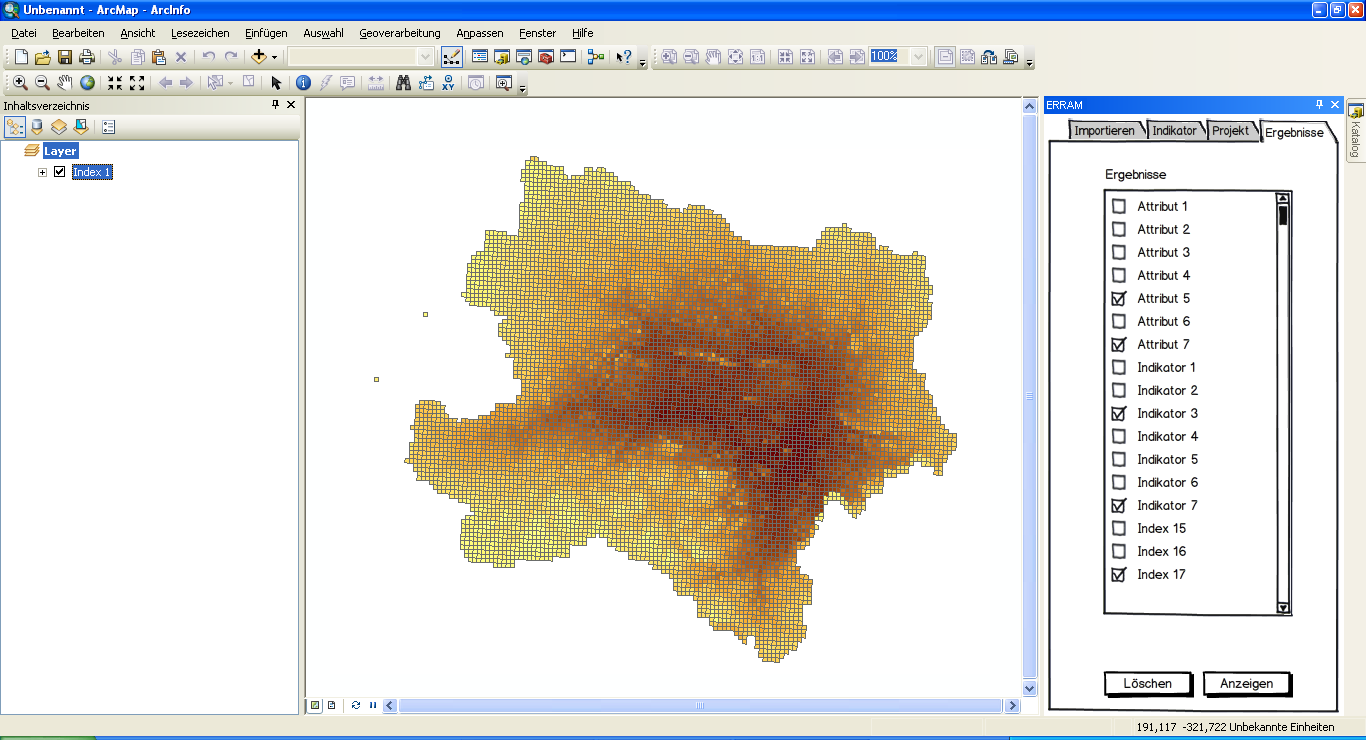List layers by drawing order
The width and height of the screenshot is (1366, 740).
[15, 127]
